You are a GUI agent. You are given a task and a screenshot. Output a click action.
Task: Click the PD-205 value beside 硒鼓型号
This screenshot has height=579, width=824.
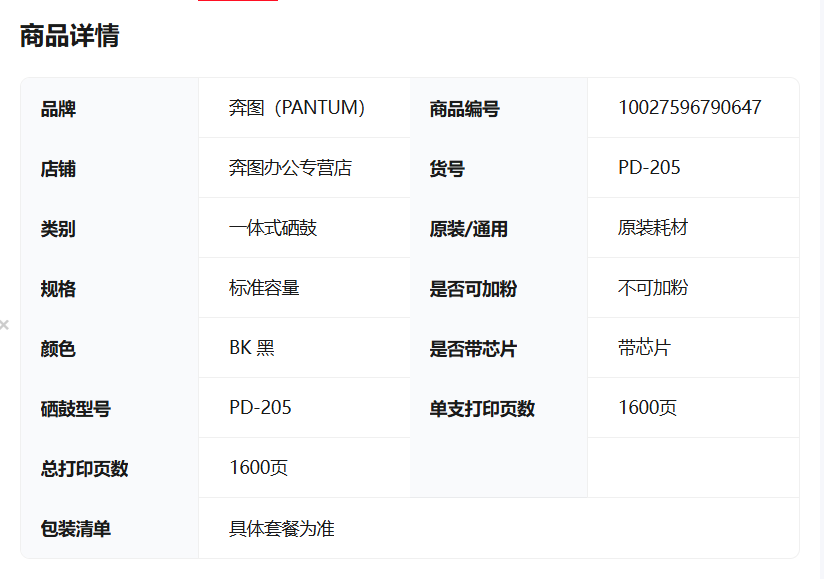pos(260,408)
